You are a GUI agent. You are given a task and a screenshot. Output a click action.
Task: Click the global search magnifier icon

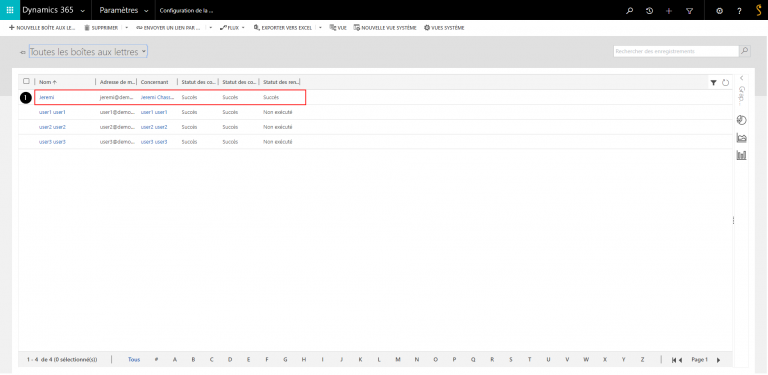(x=630, y=10)
